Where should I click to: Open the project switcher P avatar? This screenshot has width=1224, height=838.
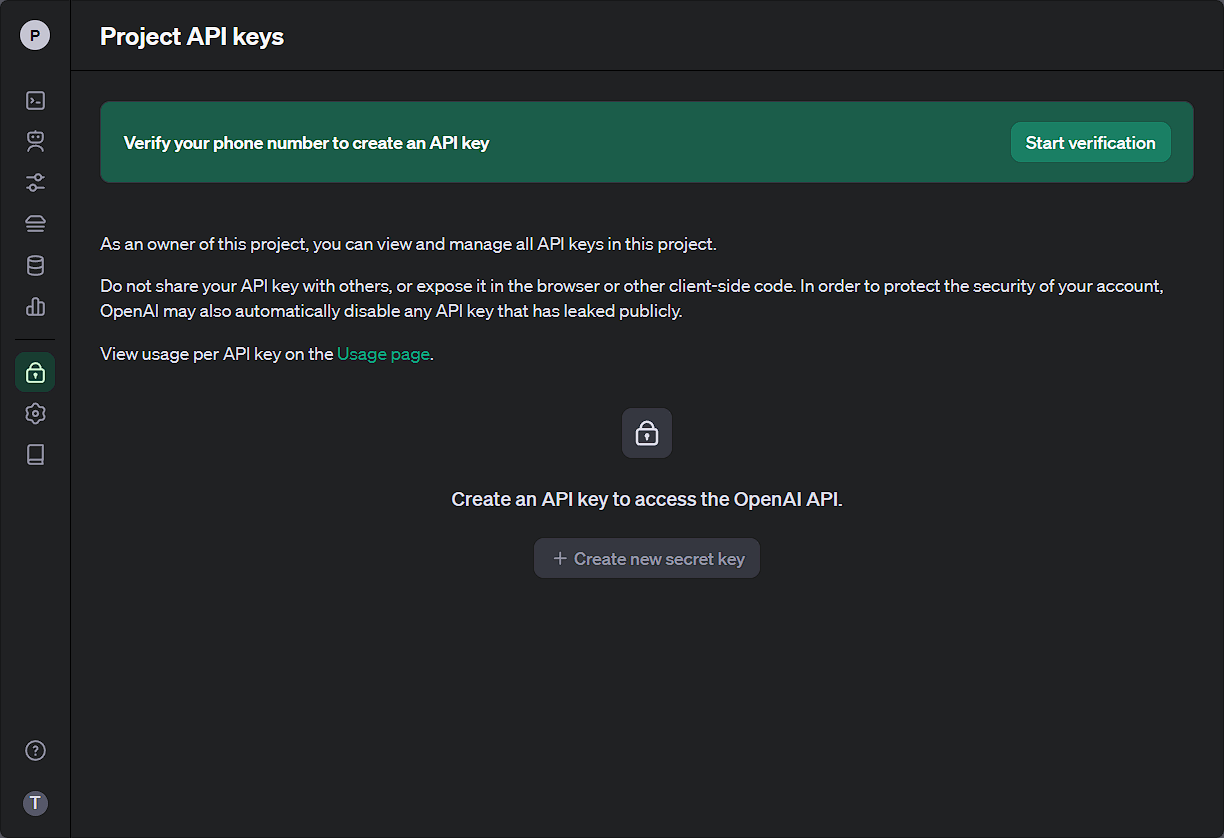pos(35,36)
